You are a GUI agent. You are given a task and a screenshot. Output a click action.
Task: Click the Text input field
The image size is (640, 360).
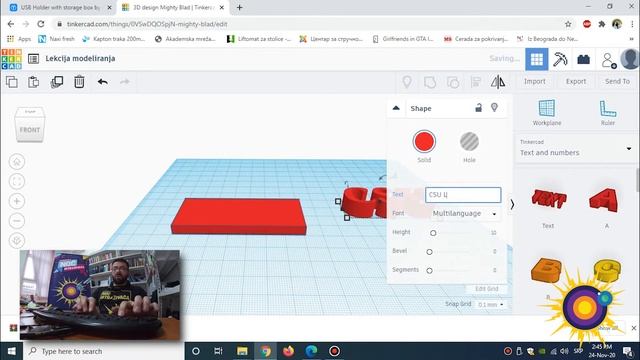[x=463, y=195]
